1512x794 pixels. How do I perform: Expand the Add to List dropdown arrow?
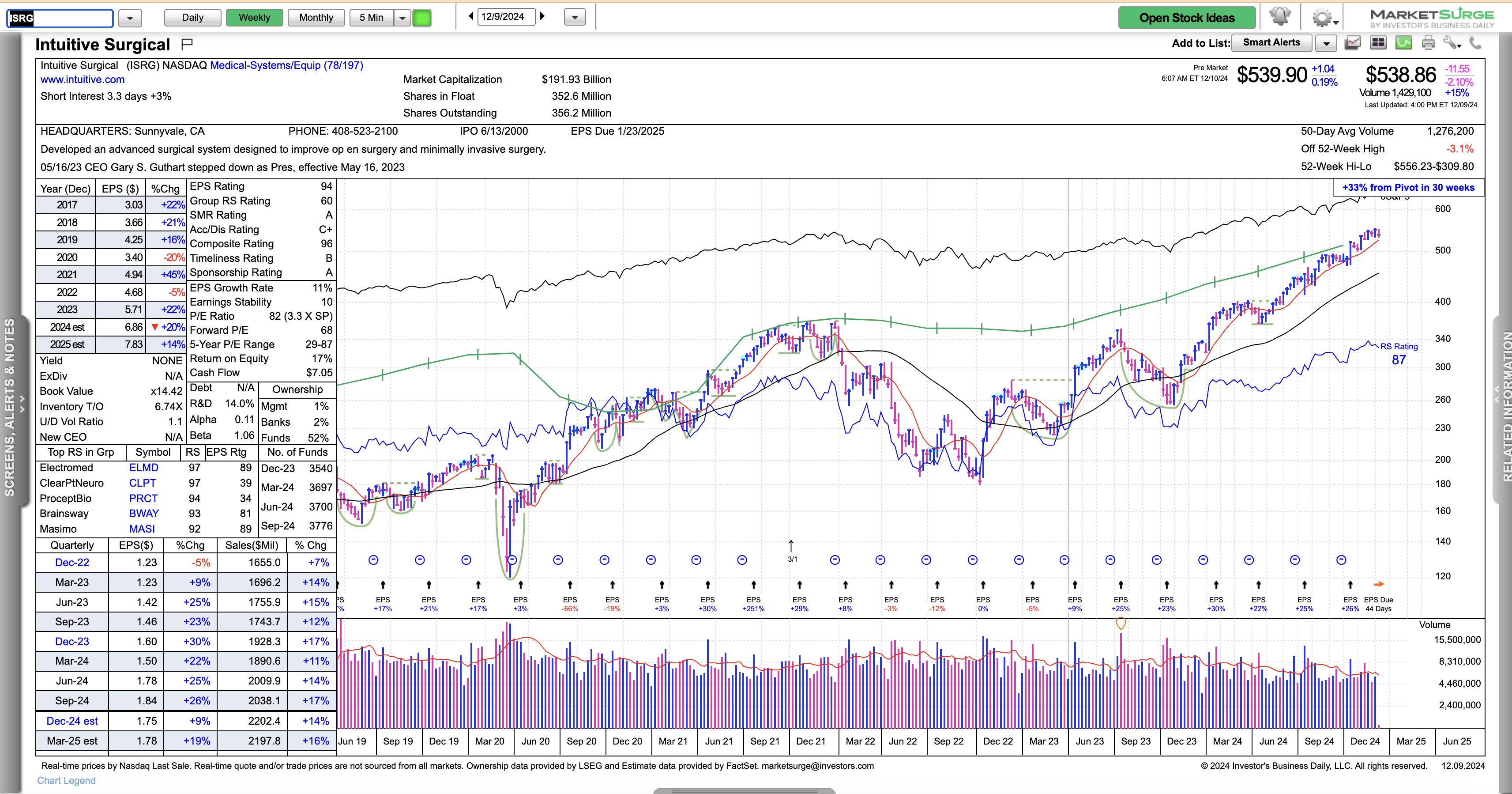point(1326,43)
